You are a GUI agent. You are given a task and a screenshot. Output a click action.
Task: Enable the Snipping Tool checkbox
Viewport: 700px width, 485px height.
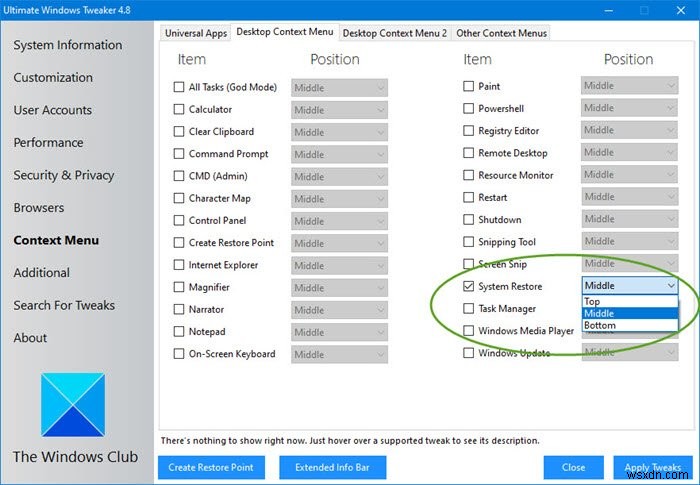point(468,242)
